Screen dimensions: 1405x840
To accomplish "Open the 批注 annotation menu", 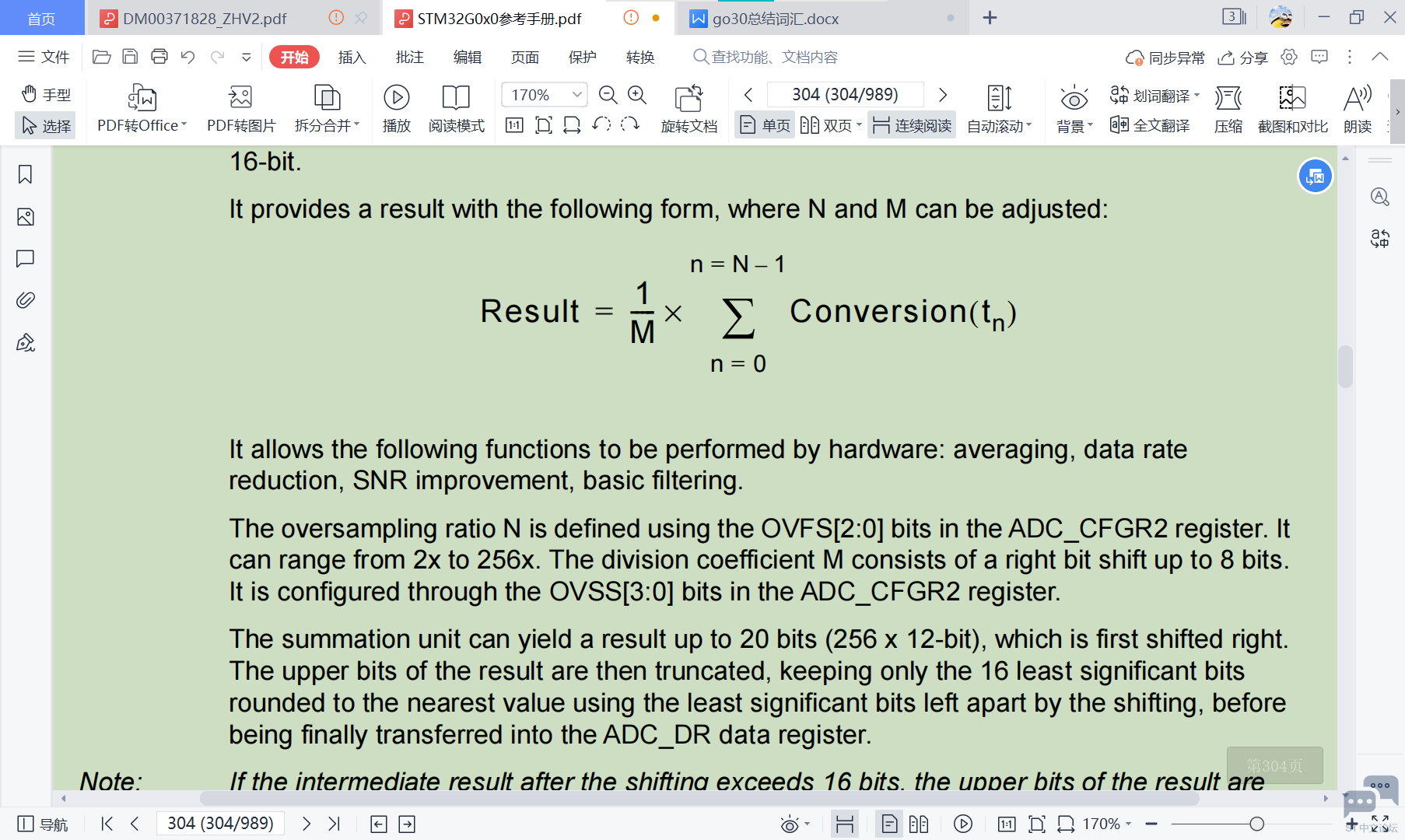I will click(409, 57).
